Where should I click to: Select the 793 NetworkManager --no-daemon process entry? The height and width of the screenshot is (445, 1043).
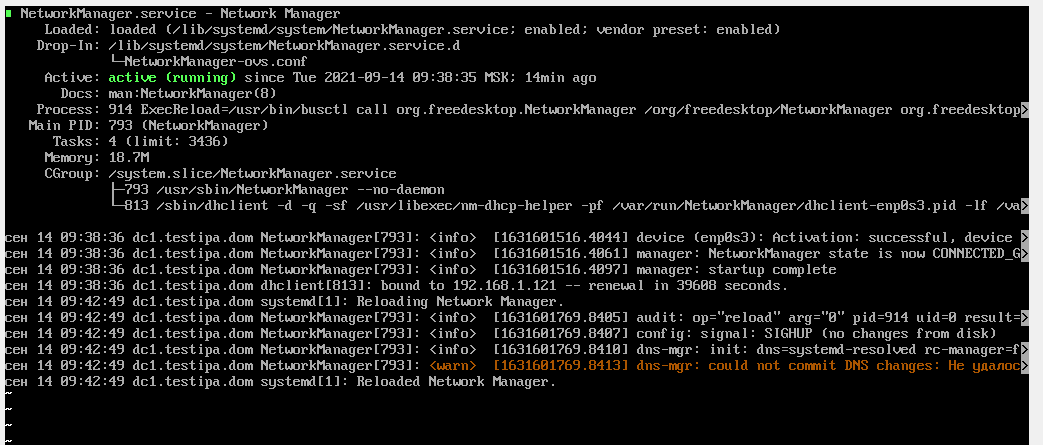pos(284,189)
